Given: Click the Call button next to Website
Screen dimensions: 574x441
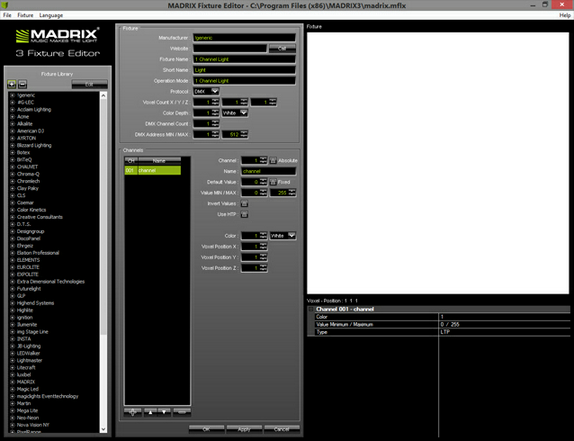Looking at the screenshot, I should tap(282, 48).
